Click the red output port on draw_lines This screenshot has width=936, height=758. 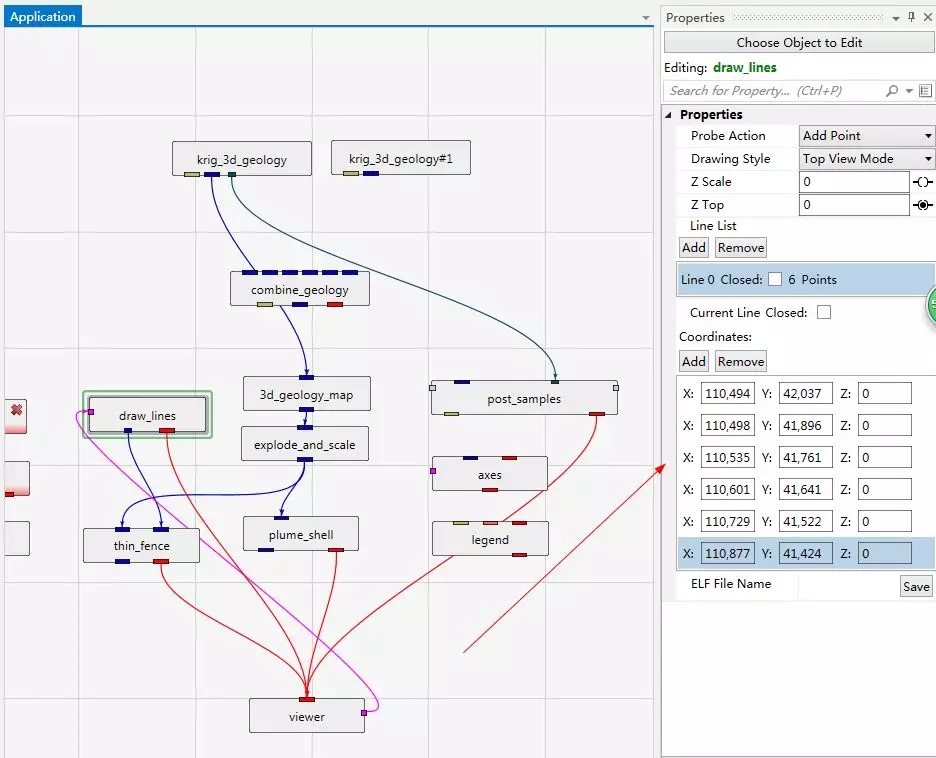167,430
